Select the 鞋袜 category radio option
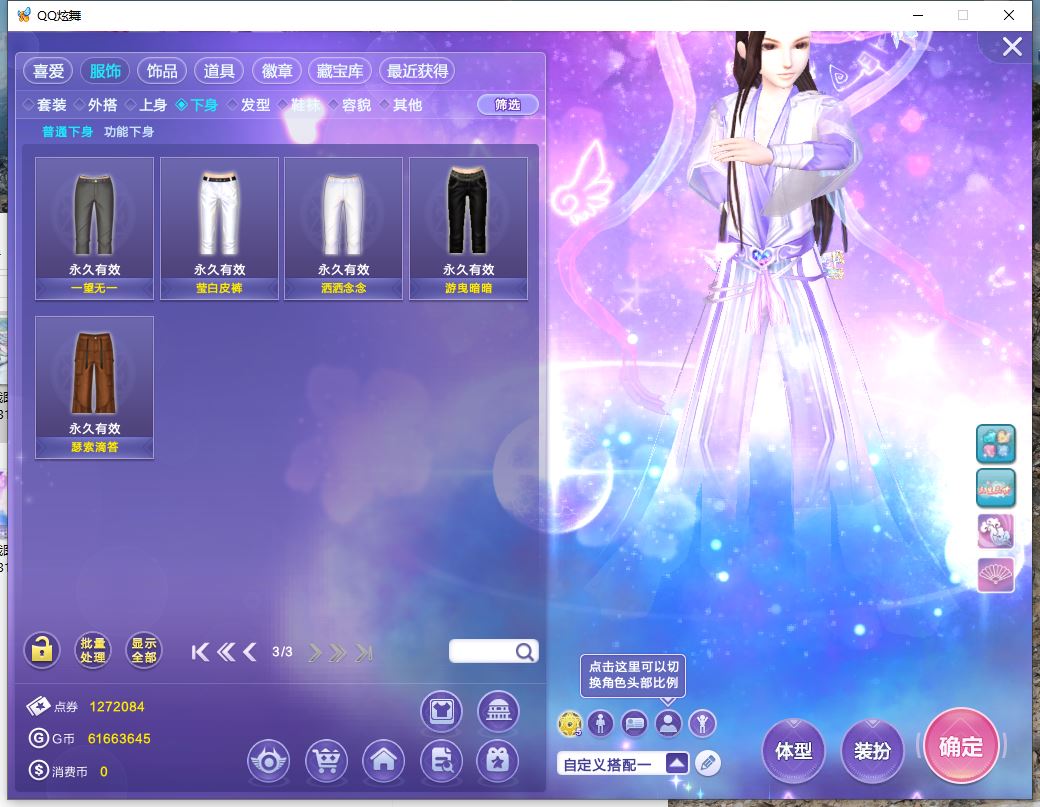Viewport: 1040px width, 807px height. pos(299,105)
